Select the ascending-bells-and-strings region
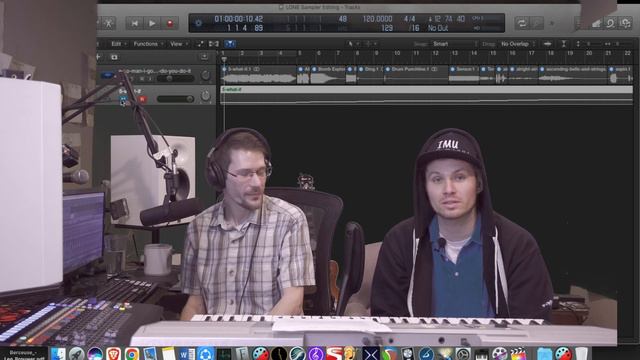The height and width of the screenshot is (360, 640). (573, 75)
